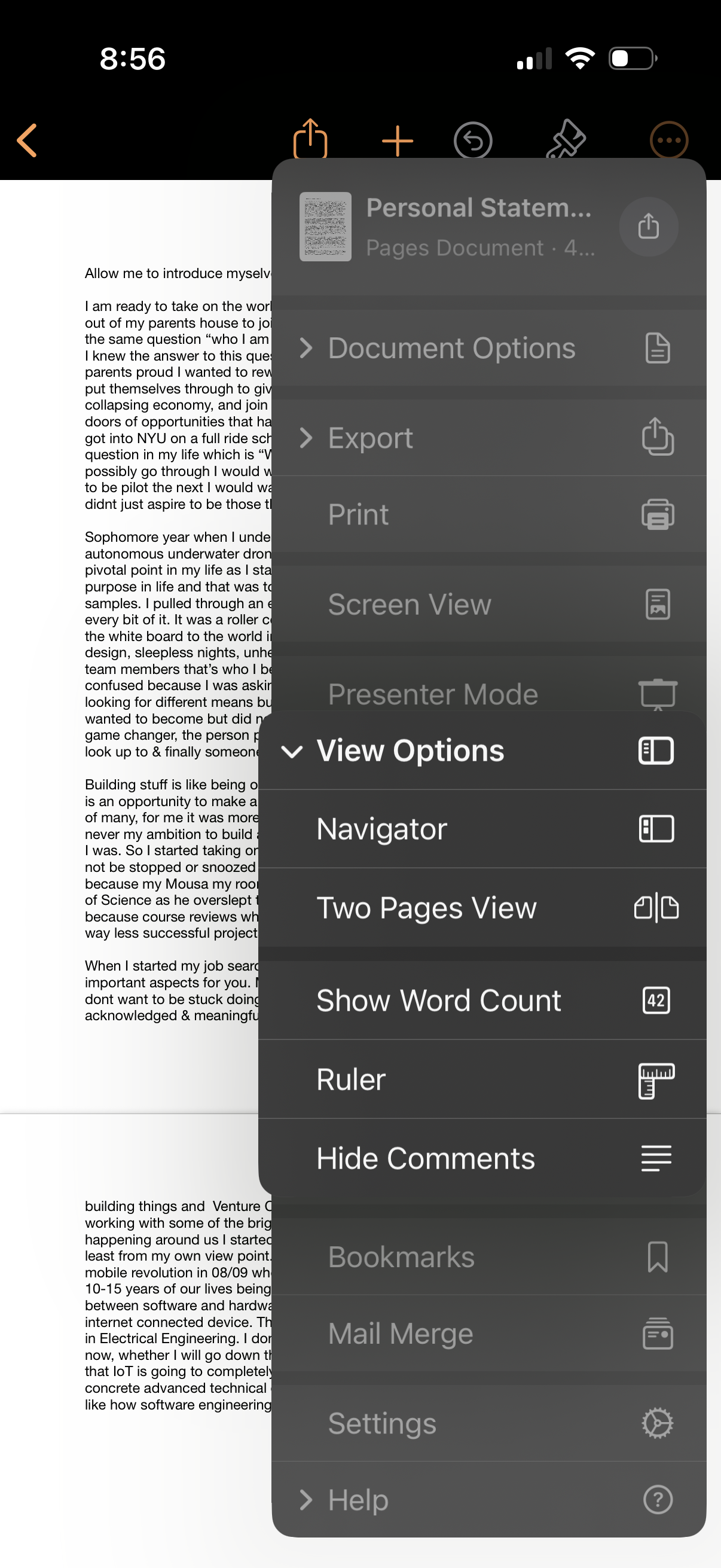Collapse the View Options section

tap(482, 751)
